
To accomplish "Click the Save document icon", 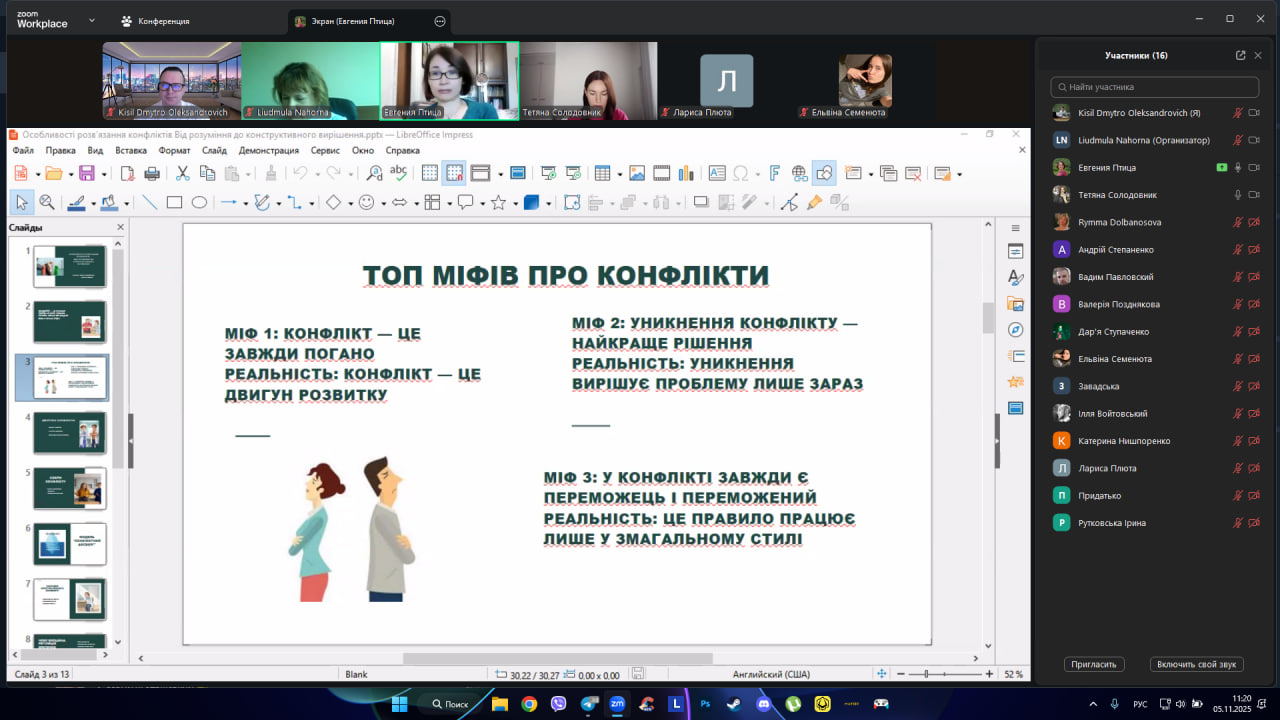I will point(86,173).
